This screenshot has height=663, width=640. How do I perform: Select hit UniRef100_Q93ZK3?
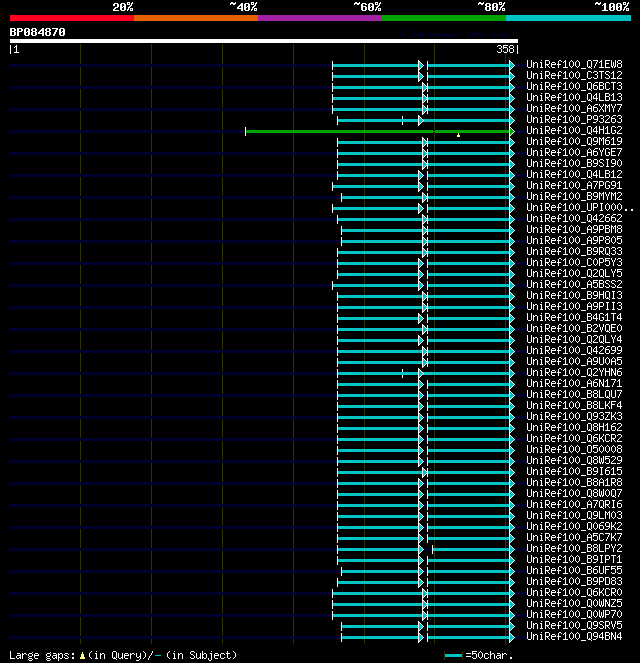pyautogui.click(x=574, y=416)
